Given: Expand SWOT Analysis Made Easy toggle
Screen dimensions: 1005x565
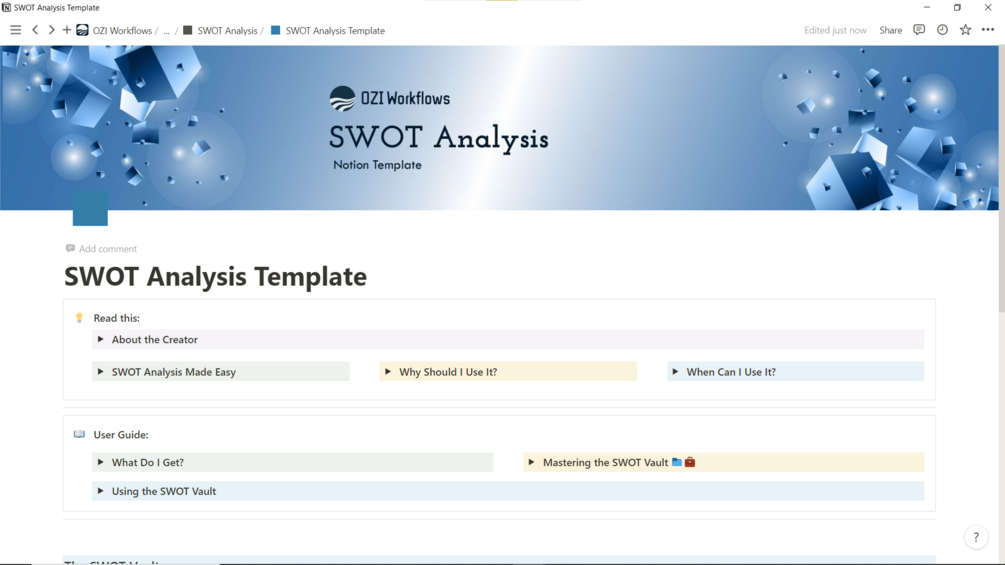Looking at the screenshot, I should click(x=101, y=372).
